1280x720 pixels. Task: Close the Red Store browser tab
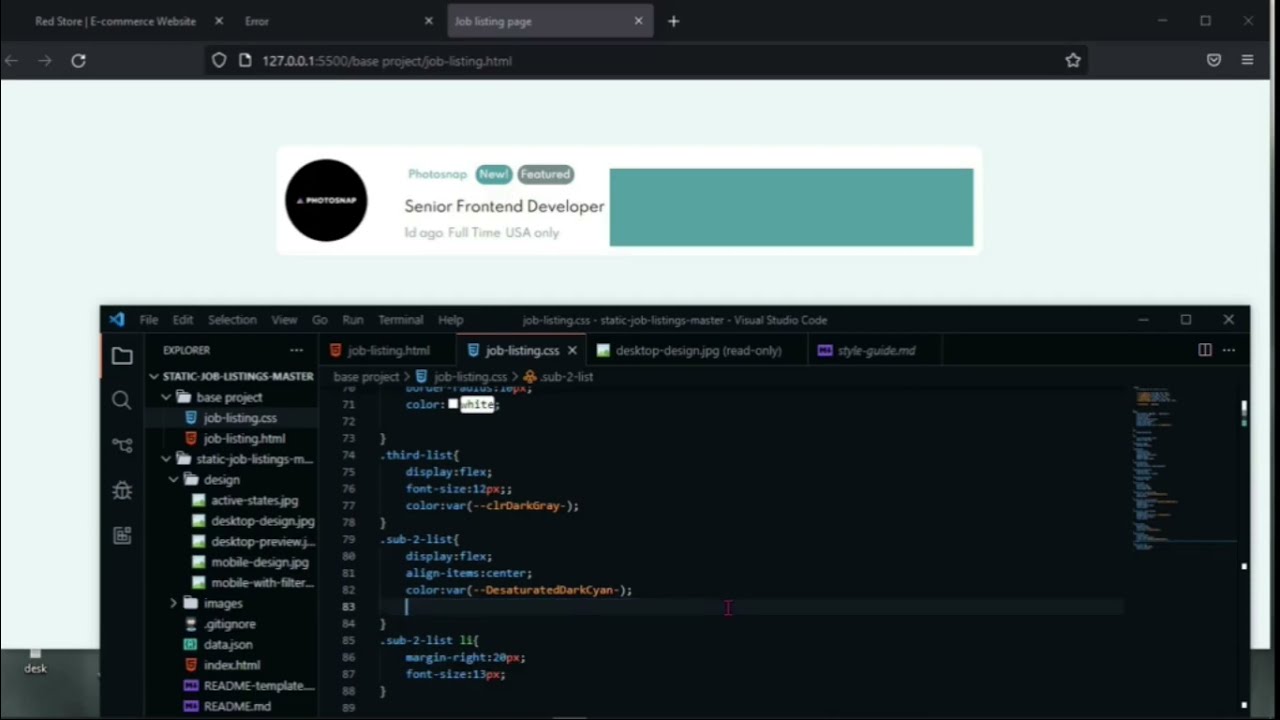click(x=219, y=21)
